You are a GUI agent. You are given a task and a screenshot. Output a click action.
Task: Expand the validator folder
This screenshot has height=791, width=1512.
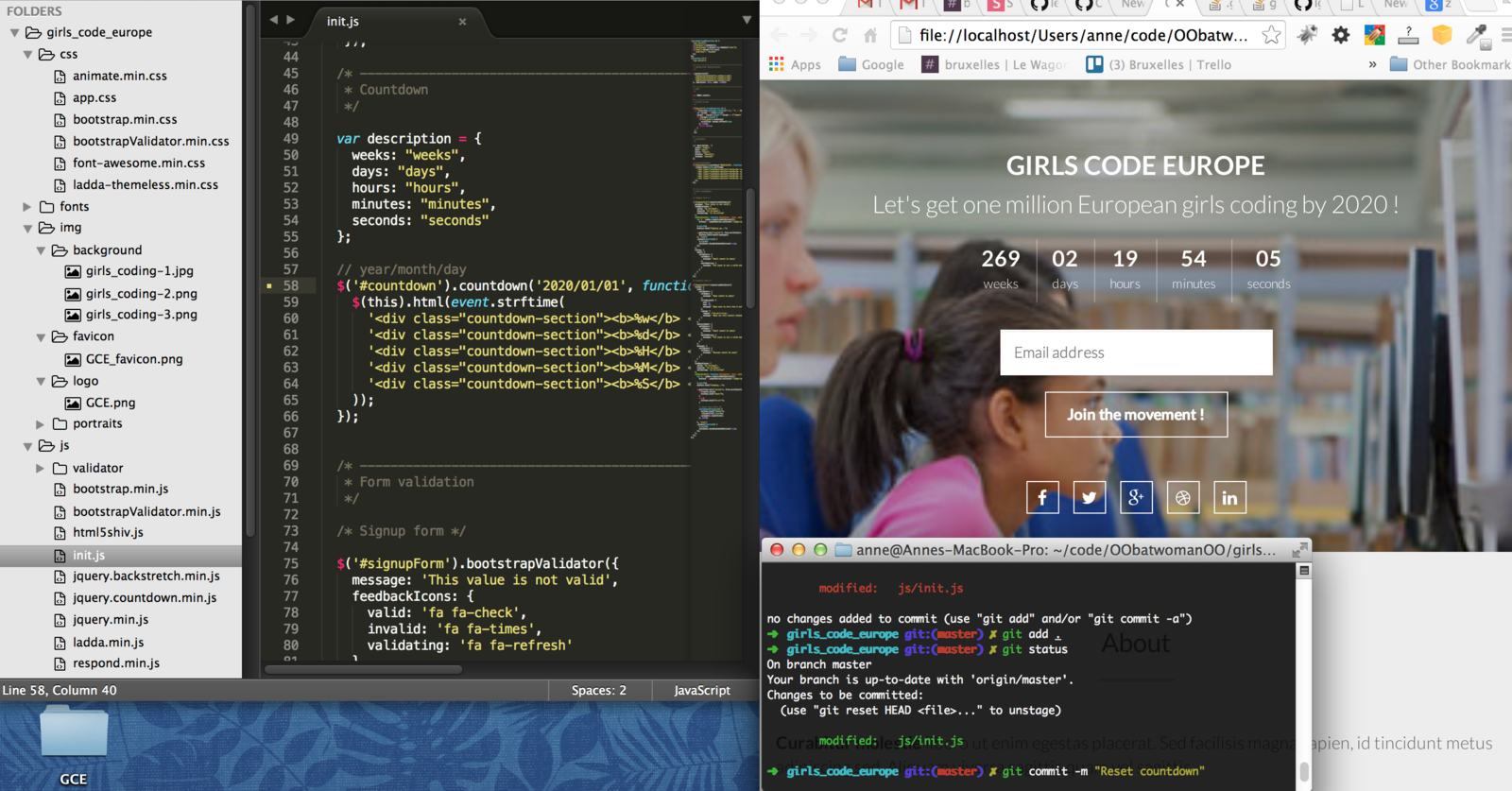click(41, 469)
